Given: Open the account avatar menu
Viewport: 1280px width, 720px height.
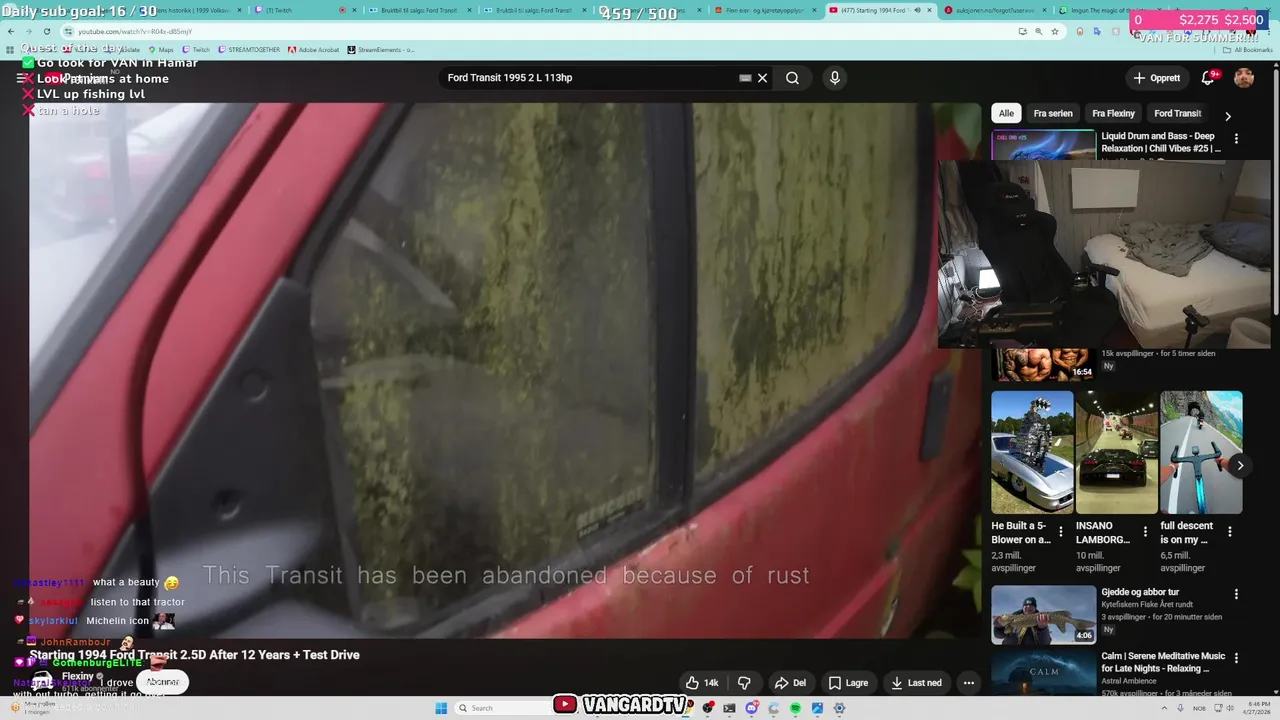Looking at the screenshot, I should click(1244, 78).
